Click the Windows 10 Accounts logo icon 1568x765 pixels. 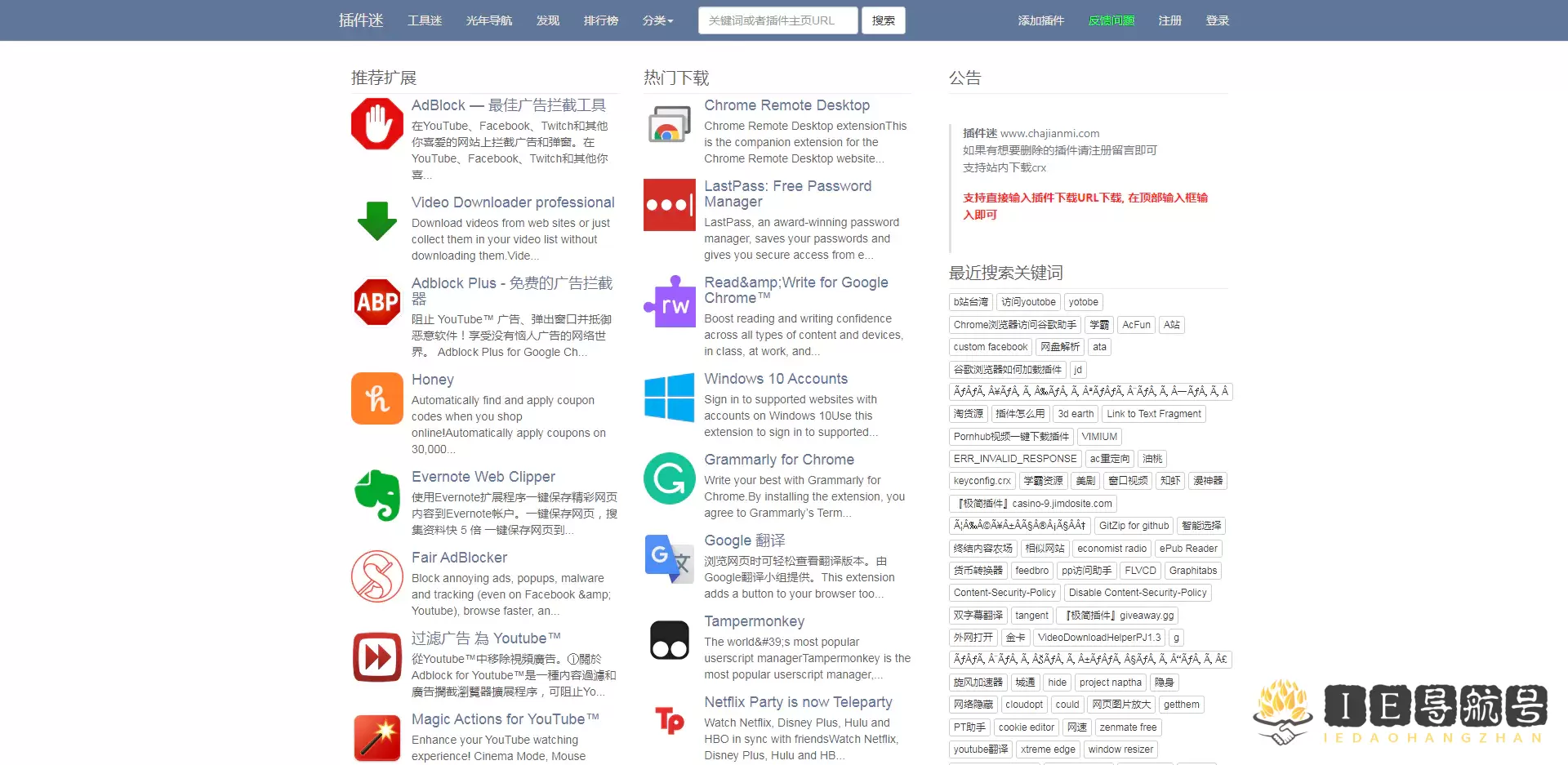coord(670,398)
